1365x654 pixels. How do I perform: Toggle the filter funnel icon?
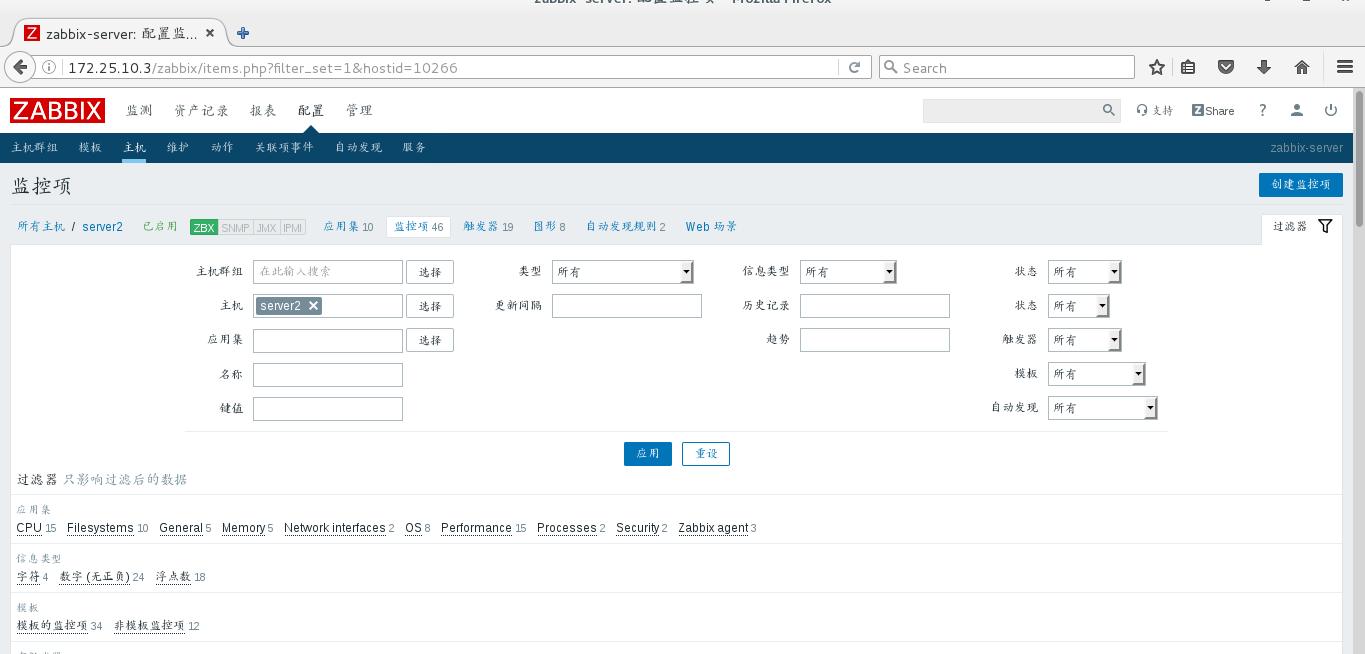pyautogui.click(x=1325, y=226)
